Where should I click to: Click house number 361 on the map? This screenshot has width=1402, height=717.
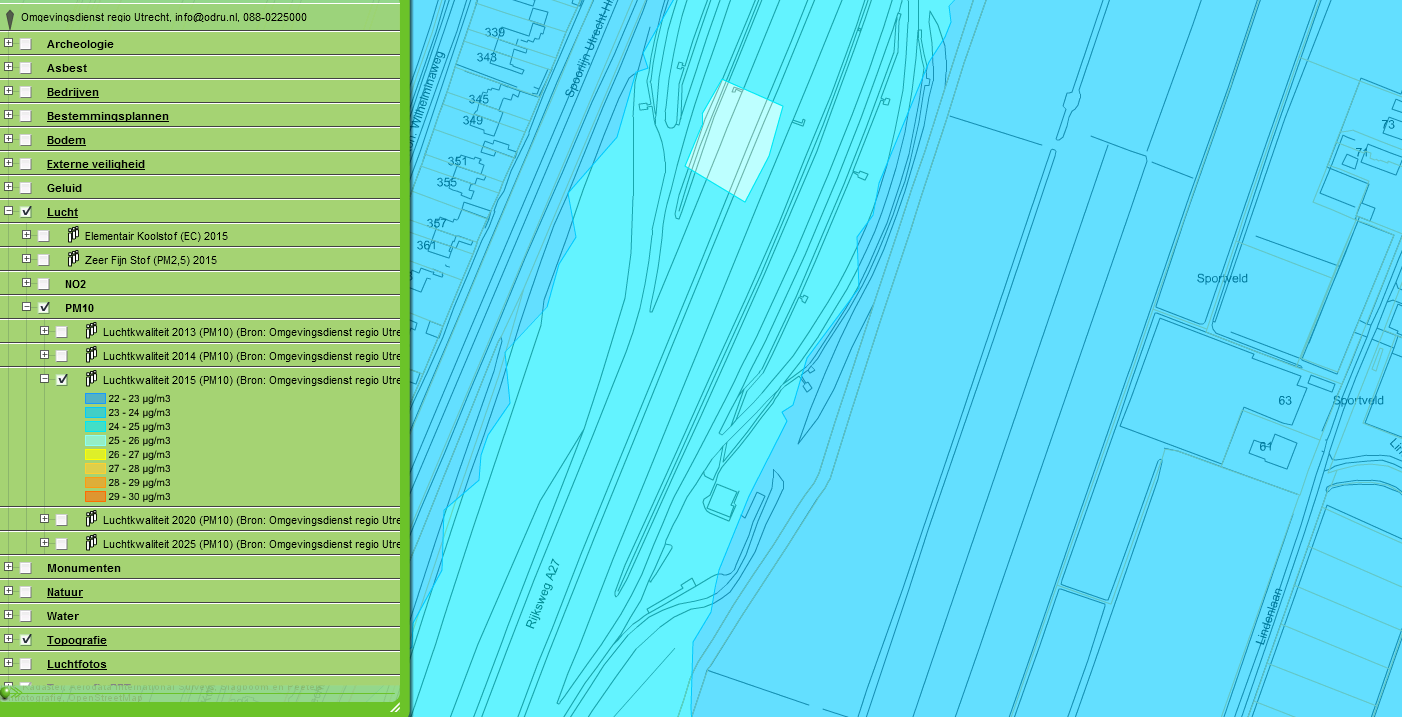pyautogui.click(x=426, y=245)
